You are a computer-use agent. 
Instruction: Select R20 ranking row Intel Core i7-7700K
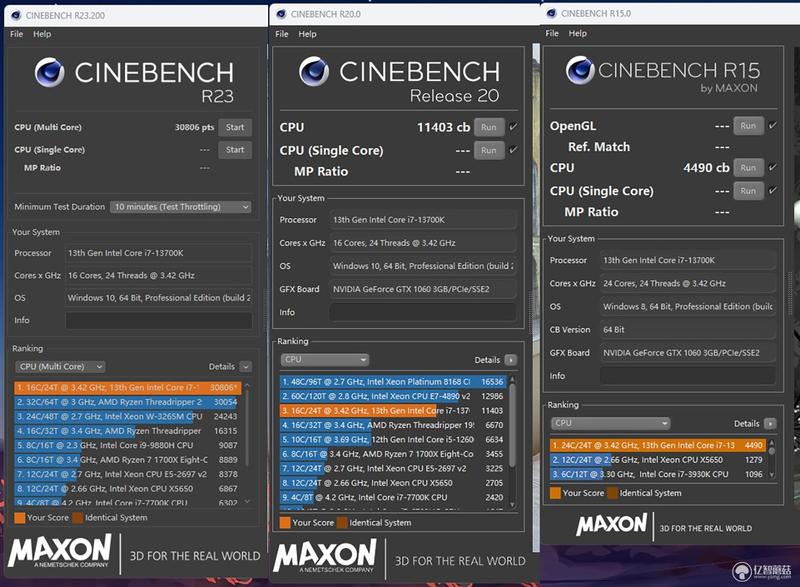pos(393,497)
